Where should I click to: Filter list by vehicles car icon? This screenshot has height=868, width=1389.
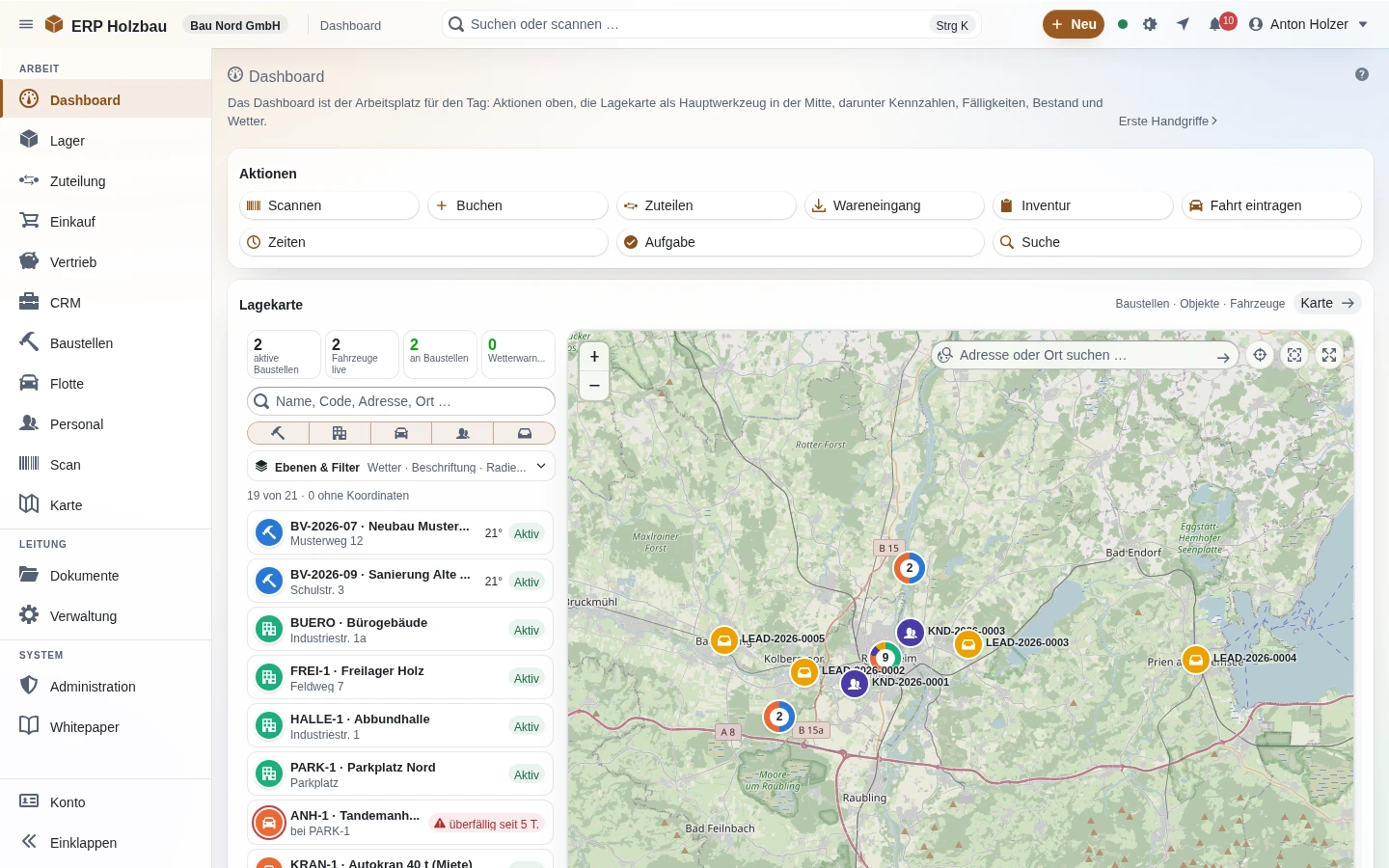click(401, 433)
